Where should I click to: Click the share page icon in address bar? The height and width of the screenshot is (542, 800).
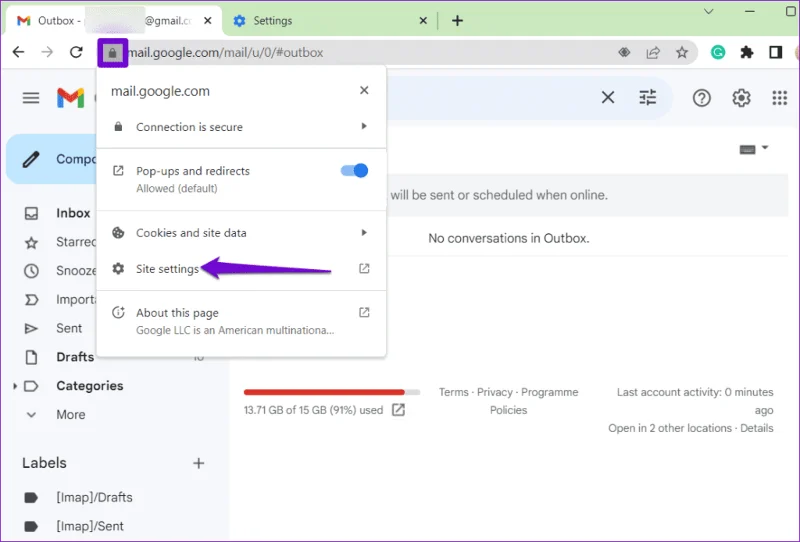[x=653, y=52]
